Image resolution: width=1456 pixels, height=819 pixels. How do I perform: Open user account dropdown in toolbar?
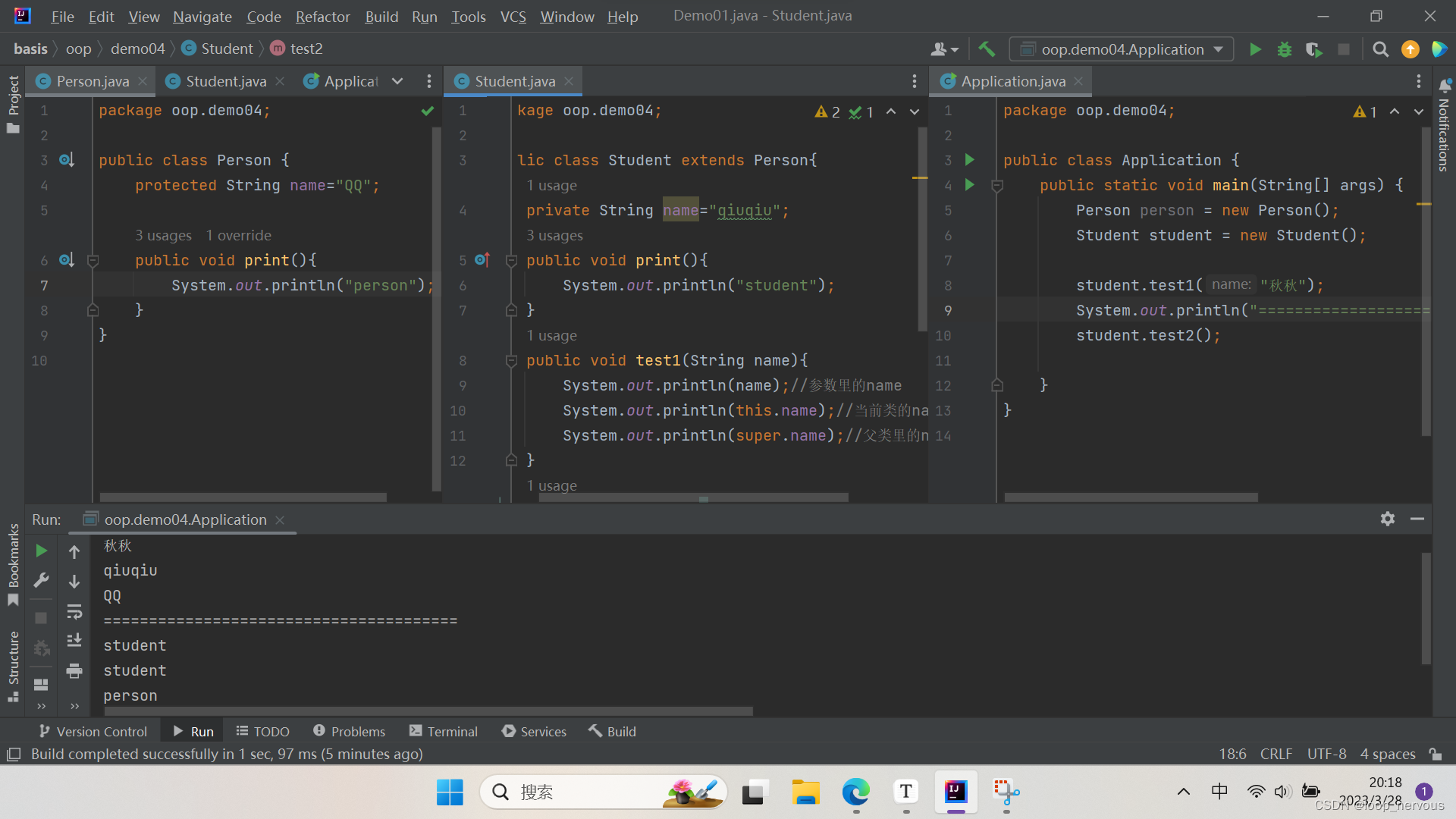pyautogui.click(x=945, y=49)
